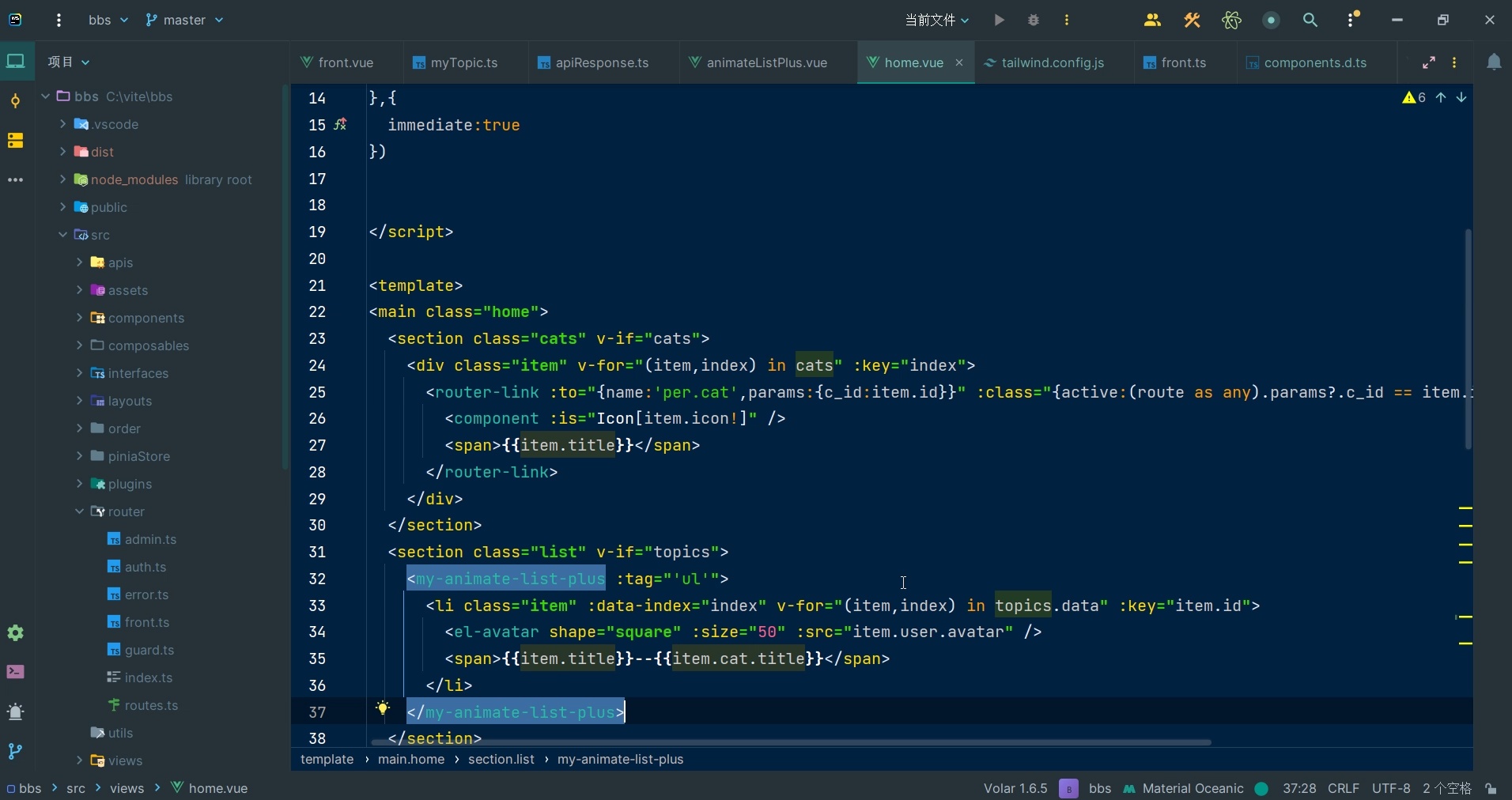Switch to the tailwind.config.js tab
This screenshot has width=1512, height=800.
[x=1052, y=63]
